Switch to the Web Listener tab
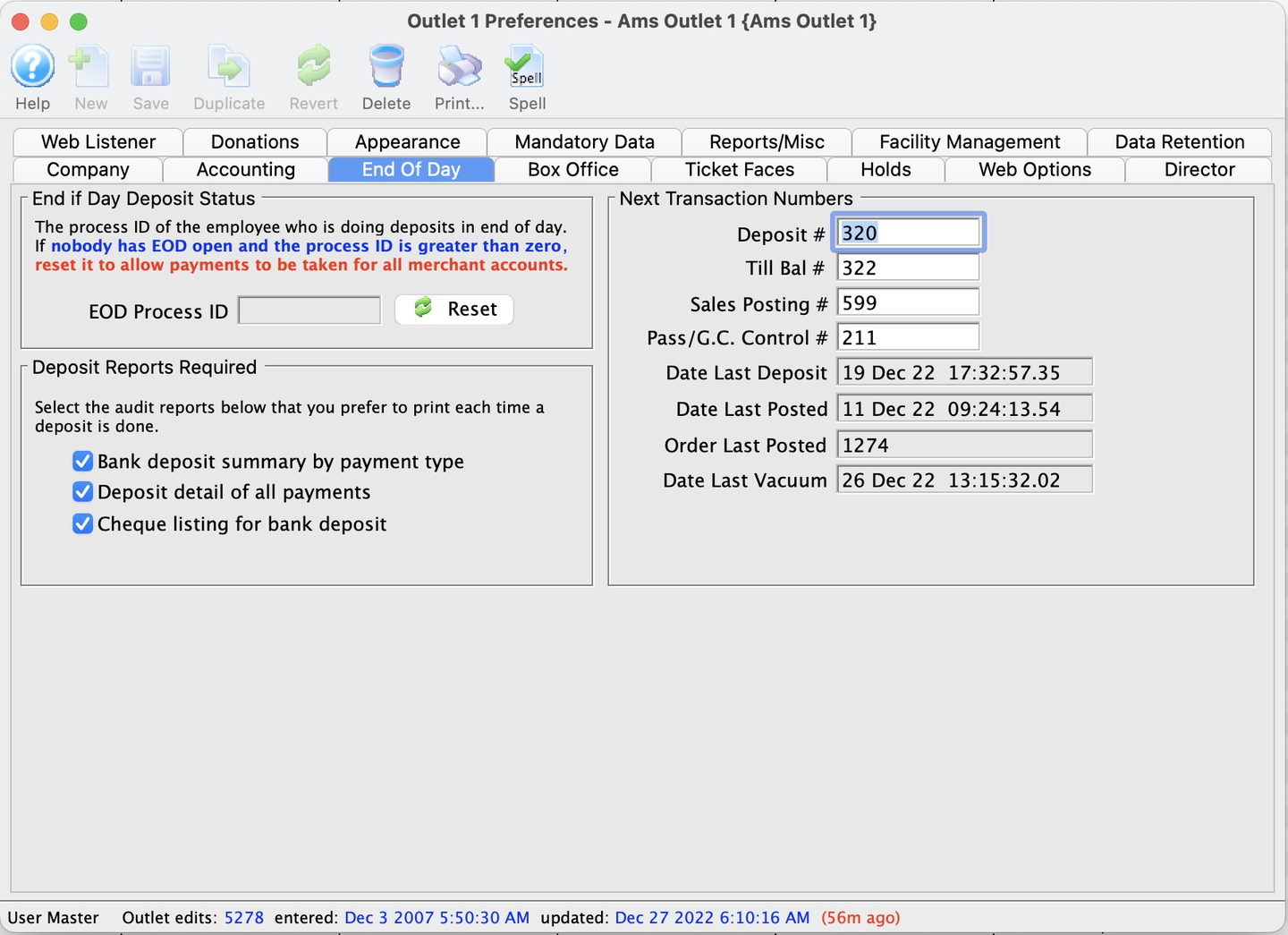Viewport: 1288px width, 935px height. [x=98, y=142]
